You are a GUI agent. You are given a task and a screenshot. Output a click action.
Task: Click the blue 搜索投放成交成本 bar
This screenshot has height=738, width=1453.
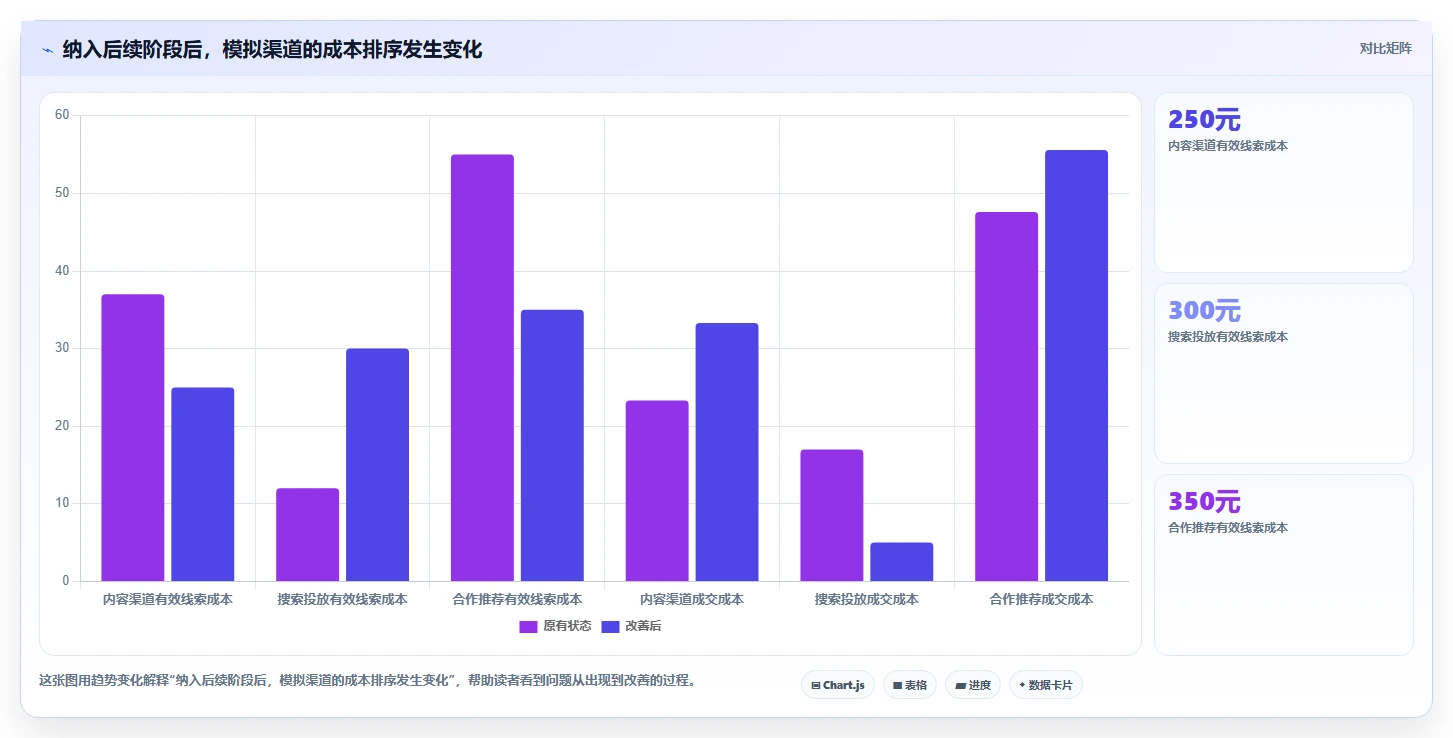tap(901, 562)
